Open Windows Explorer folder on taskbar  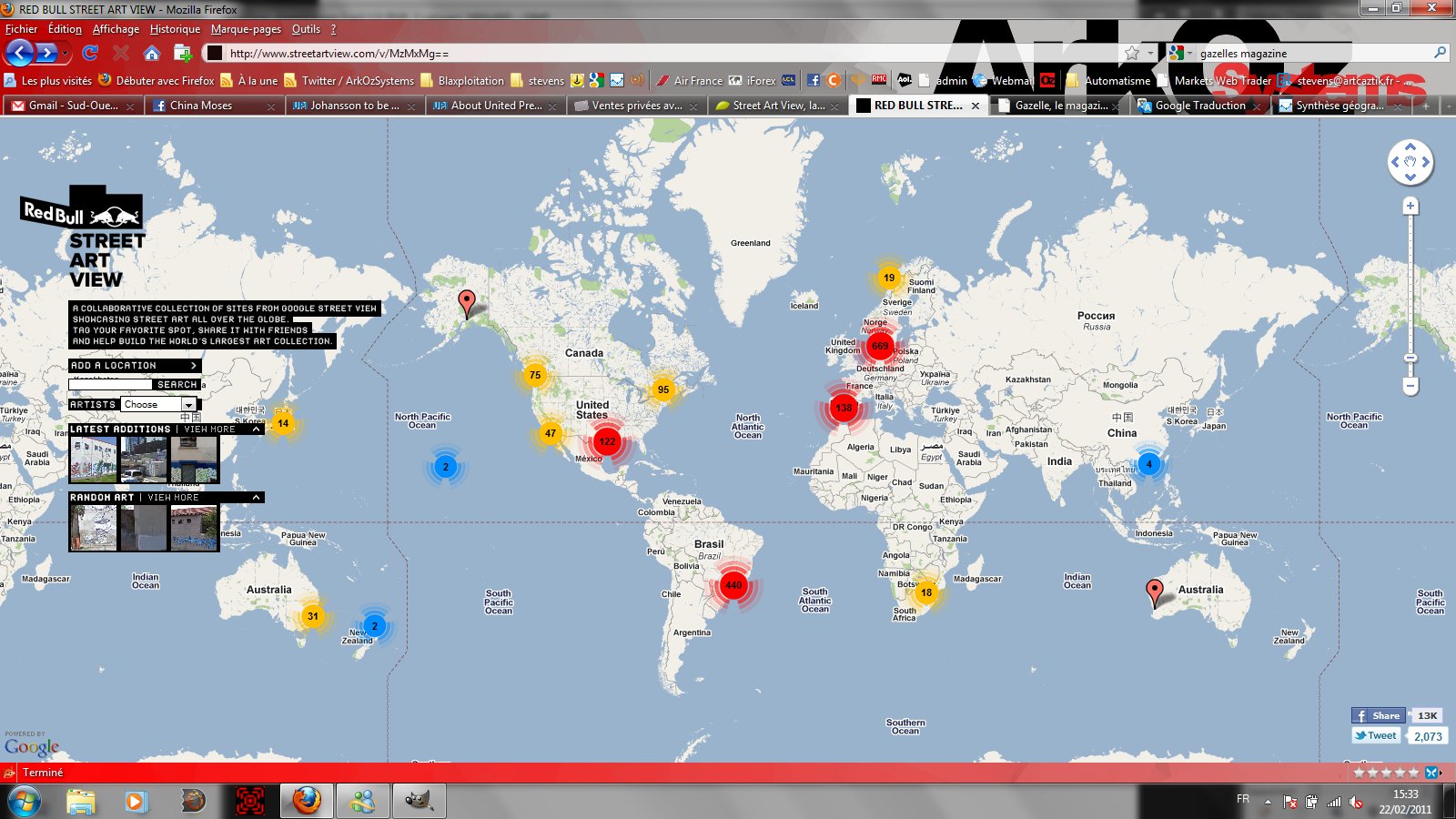[x=81, y=801]
